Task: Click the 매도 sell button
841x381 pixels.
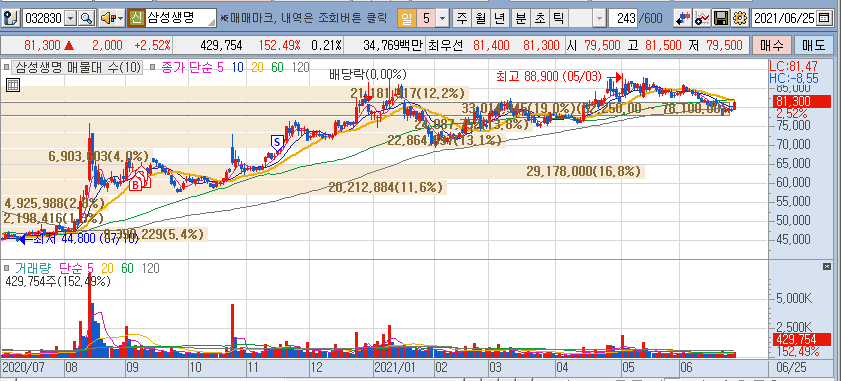Action: point(814,46)
